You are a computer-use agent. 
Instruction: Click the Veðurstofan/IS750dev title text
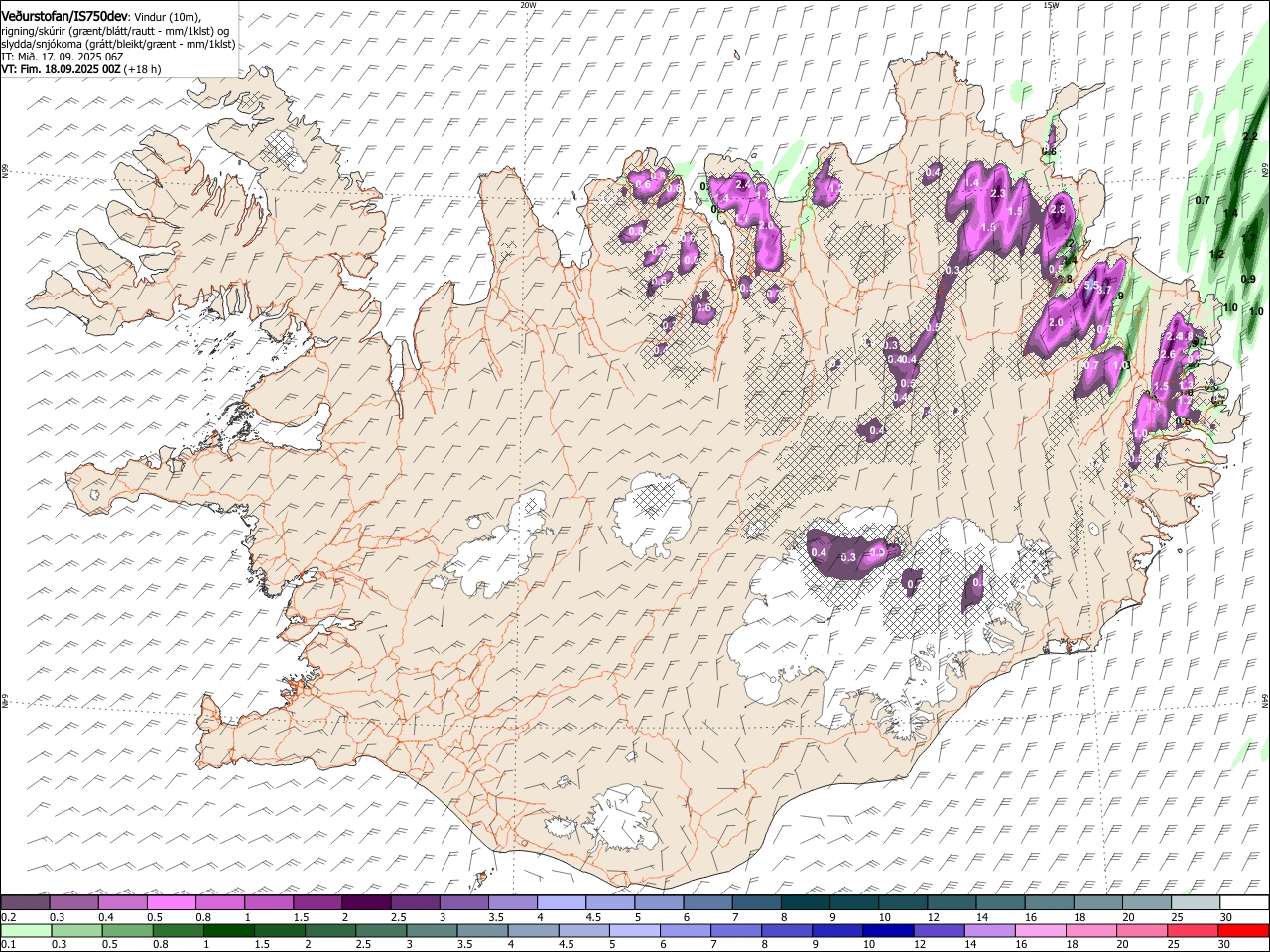coord(64,15)
